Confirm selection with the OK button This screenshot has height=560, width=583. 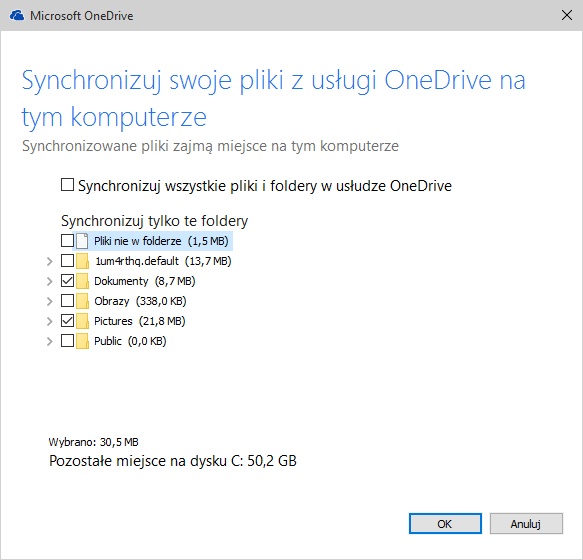(x=445, y=524)
